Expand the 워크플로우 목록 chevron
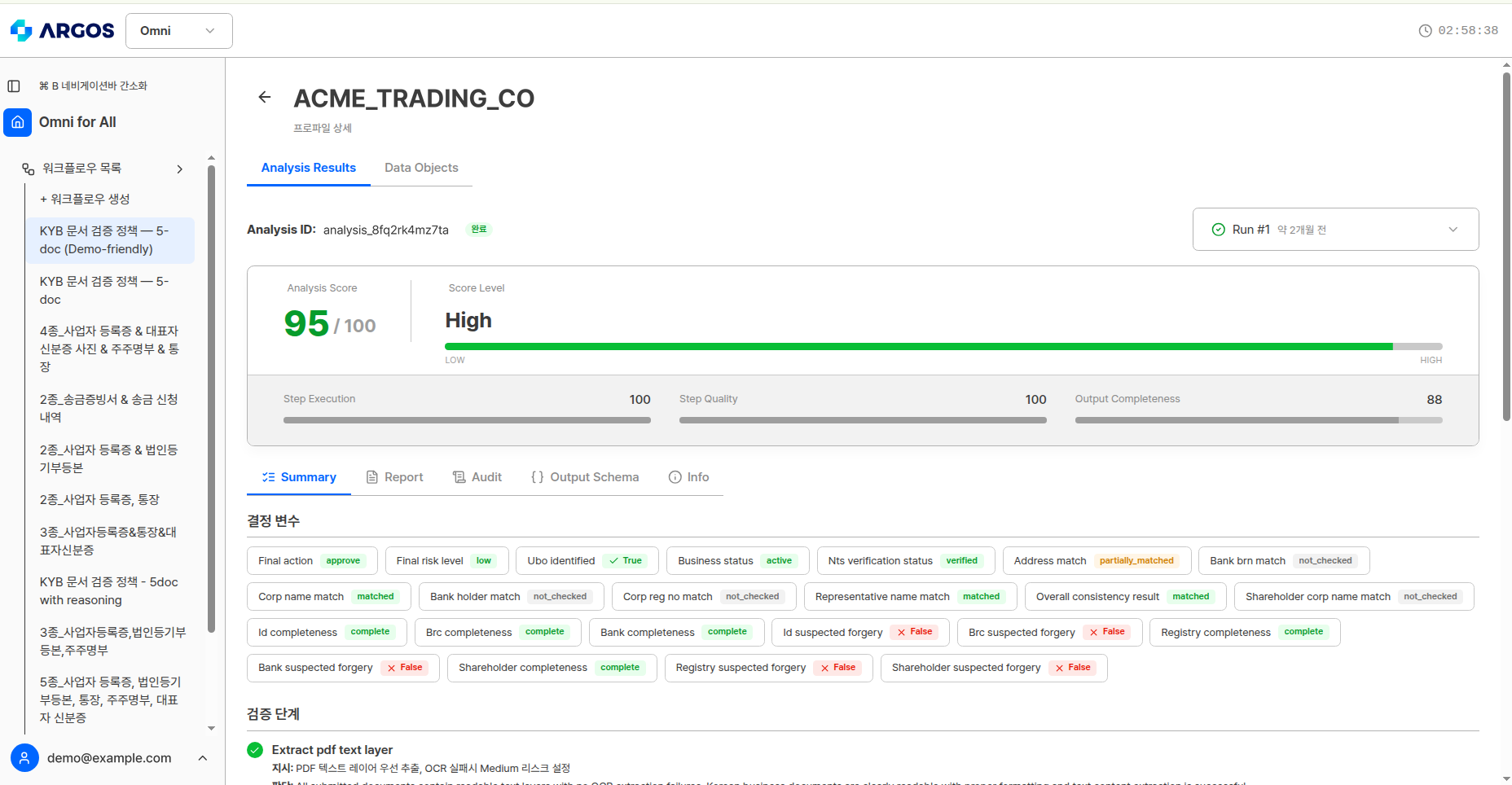 click(180, 169)
